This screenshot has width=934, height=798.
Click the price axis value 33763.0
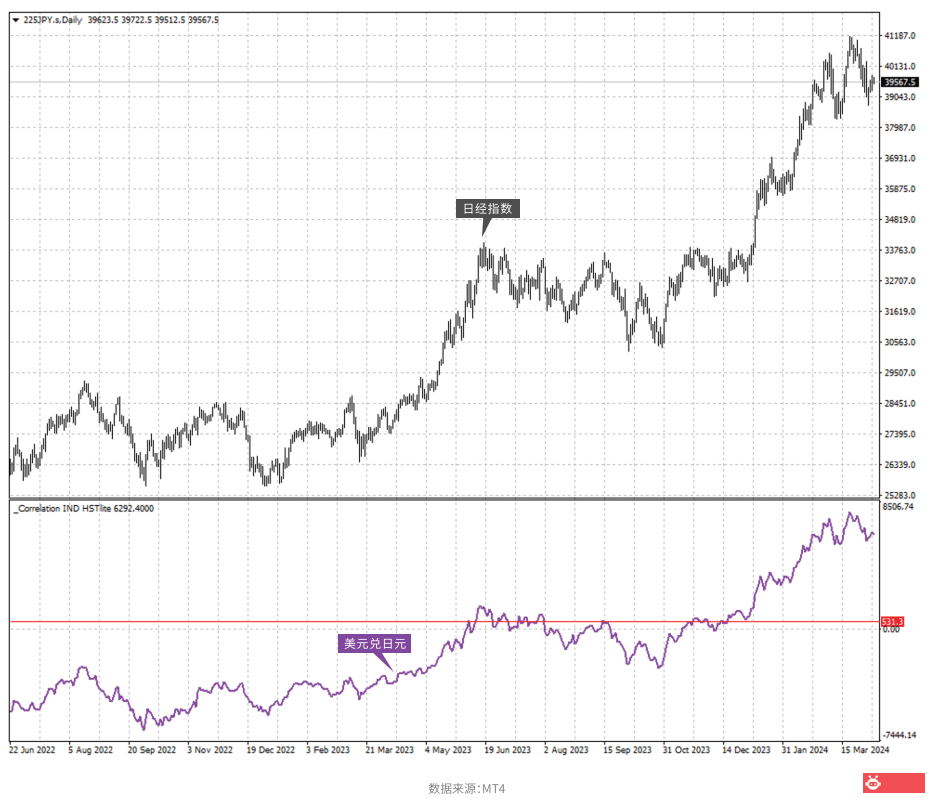(x=899, y=251)
